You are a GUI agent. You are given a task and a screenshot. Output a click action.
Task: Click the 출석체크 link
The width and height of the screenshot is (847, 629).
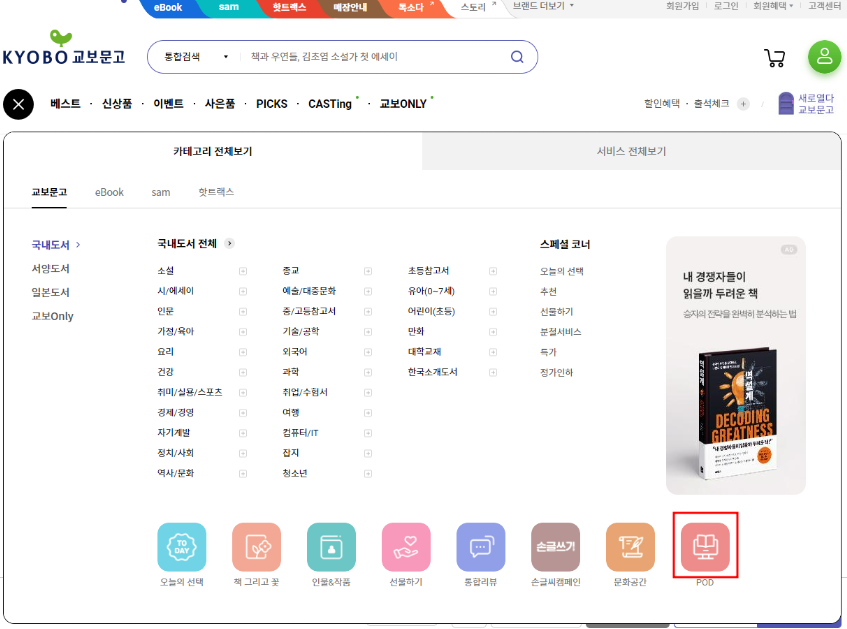(x=711, y=103)
